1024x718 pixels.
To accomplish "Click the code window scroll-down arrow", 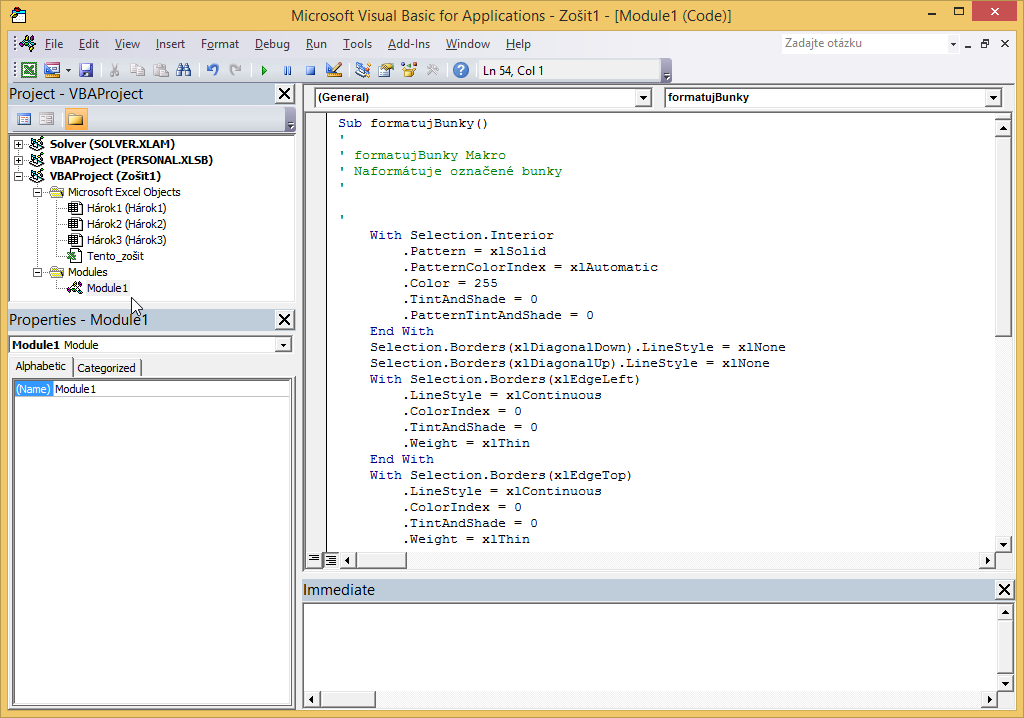I will (x=1003, y=544).
